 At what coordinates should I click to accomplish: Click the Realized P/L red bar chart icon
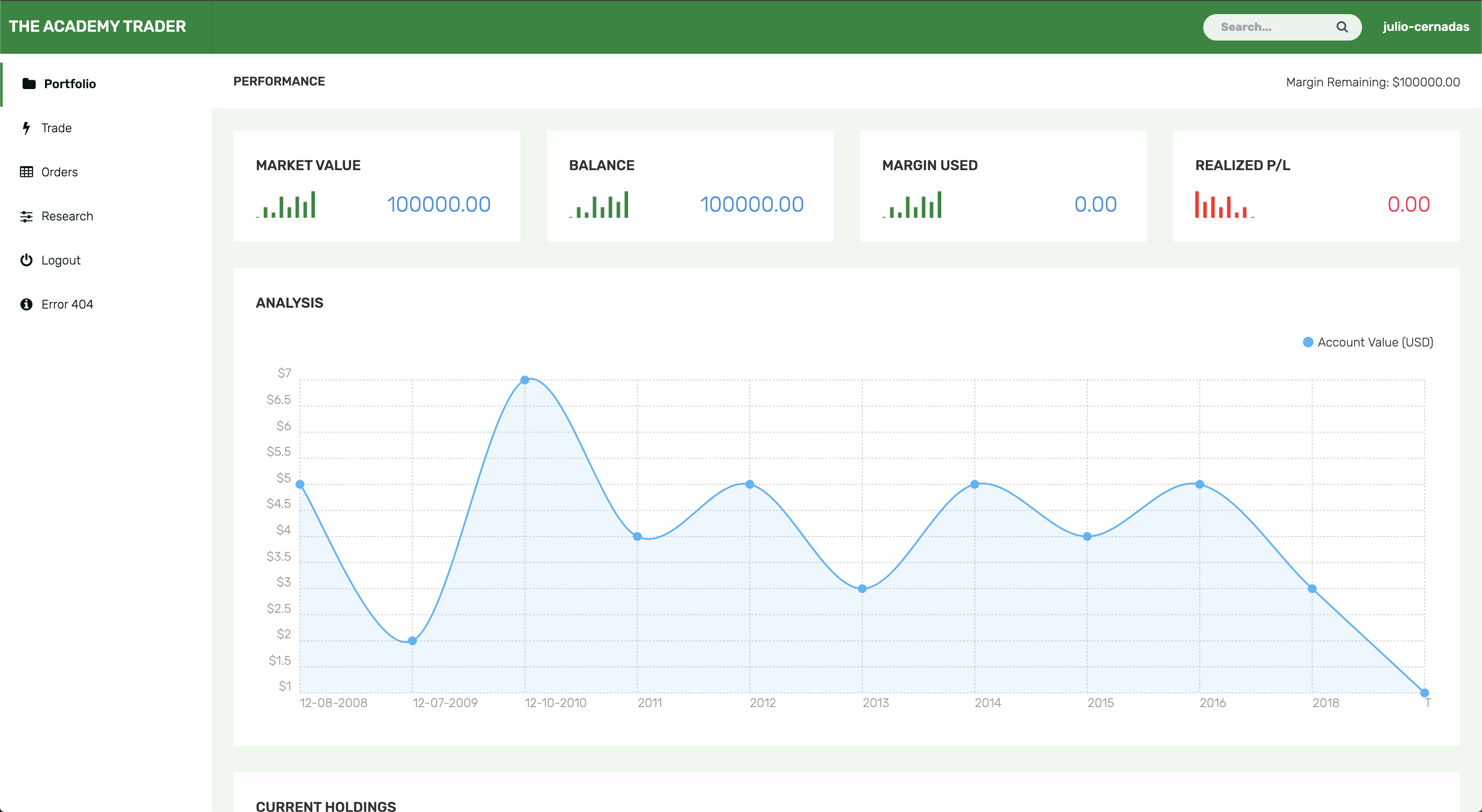[1224, 205]
